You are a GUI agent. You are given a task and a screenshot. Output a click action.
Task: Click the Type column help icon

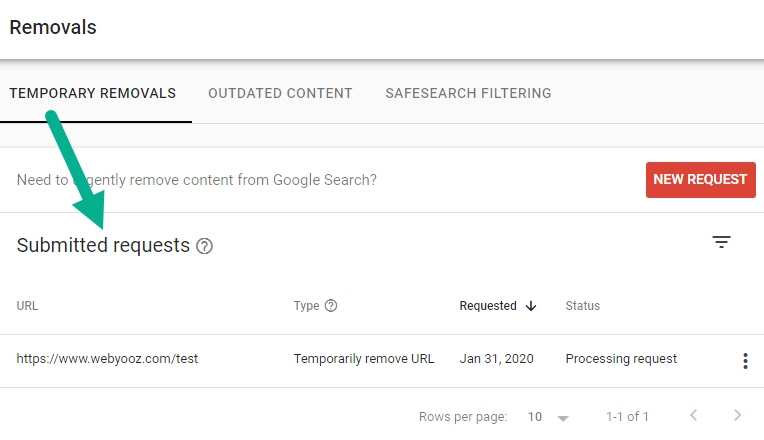331,306
